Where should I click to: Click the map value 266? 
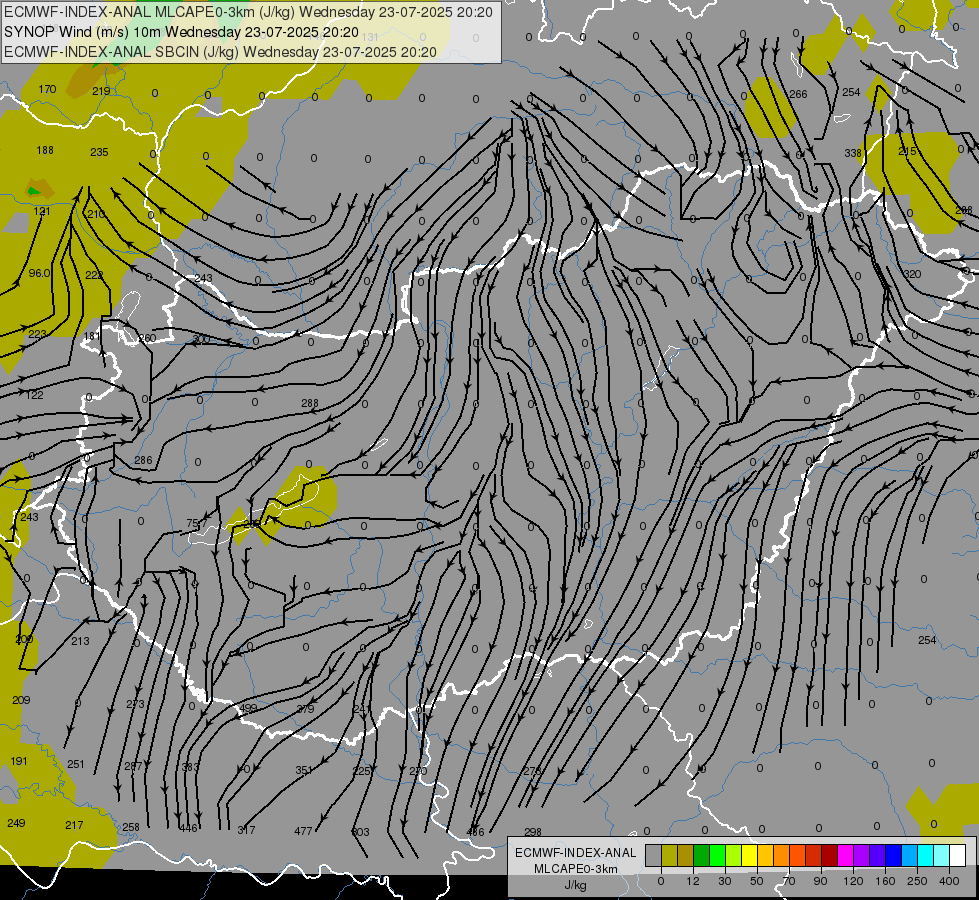[798, 94]
